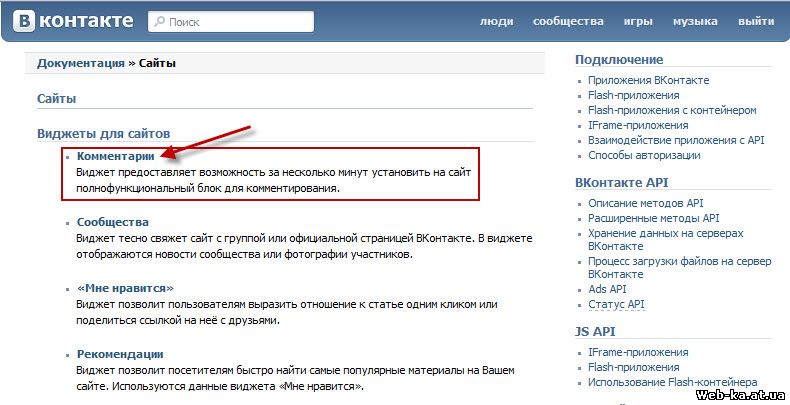This screenshot has width=790, height=405.
Task: Open Описание методов API link
Action: click(x=646, y=203)
